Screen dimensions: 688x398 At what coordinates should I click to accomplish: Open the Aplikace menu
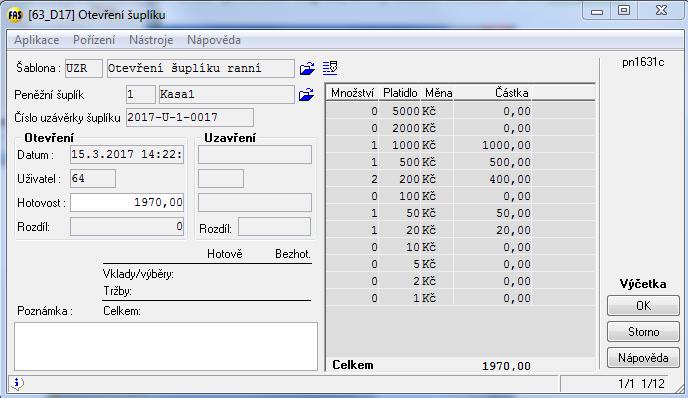click(36, 40)
